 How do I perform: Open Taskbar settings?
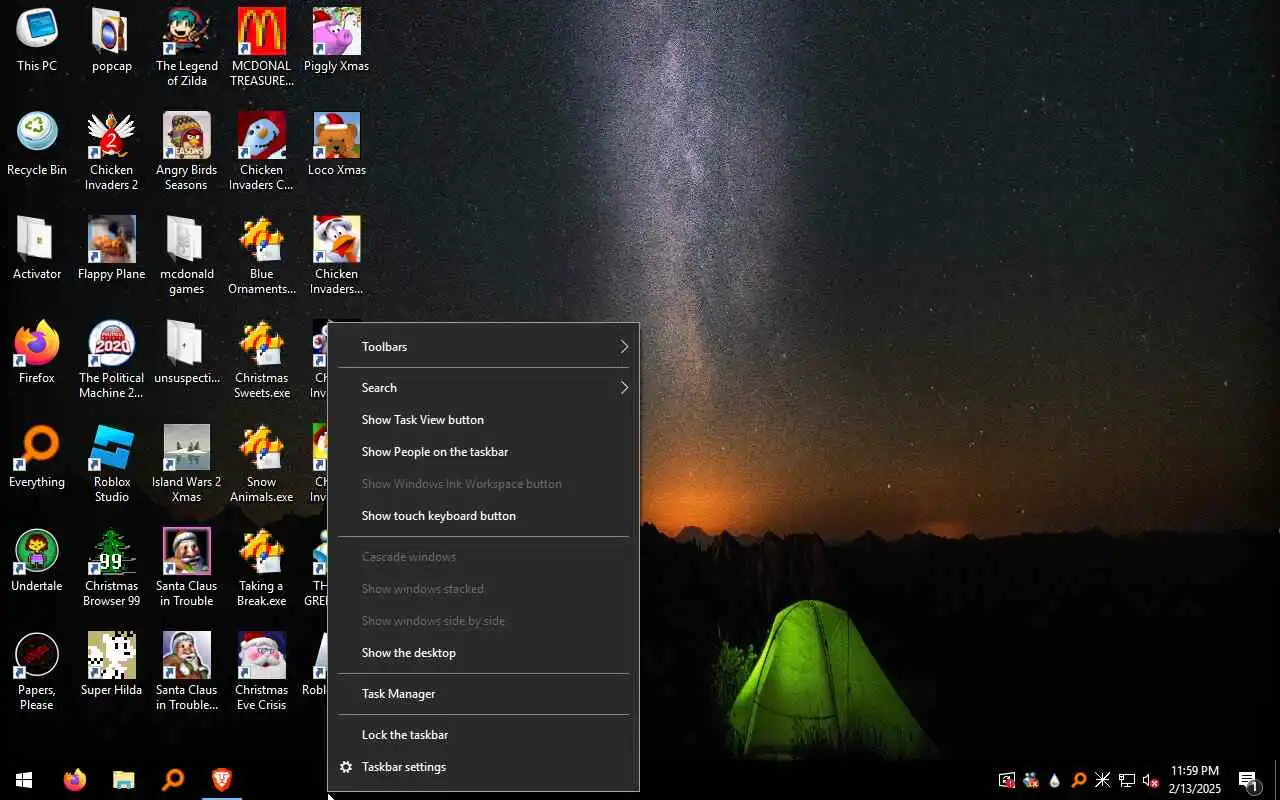484,767
